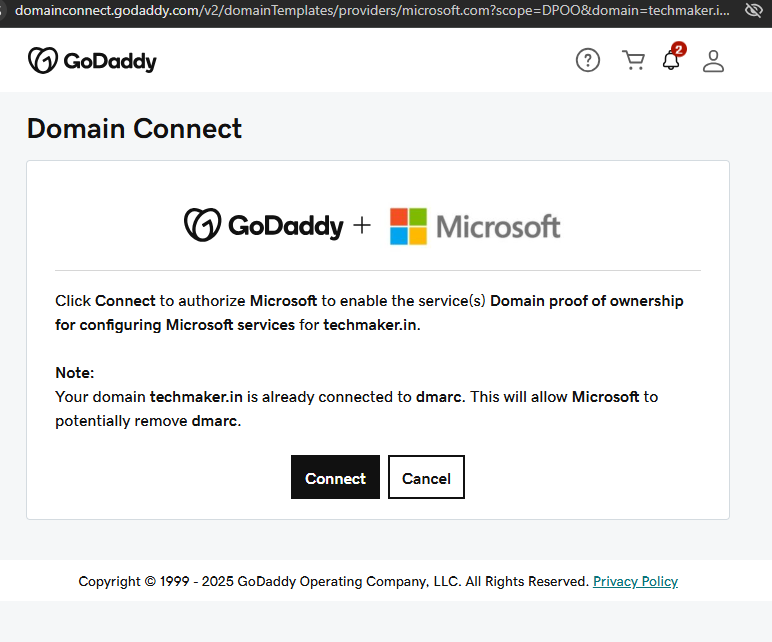Click the GoDaddy copyright footer text

pos(333,581)
